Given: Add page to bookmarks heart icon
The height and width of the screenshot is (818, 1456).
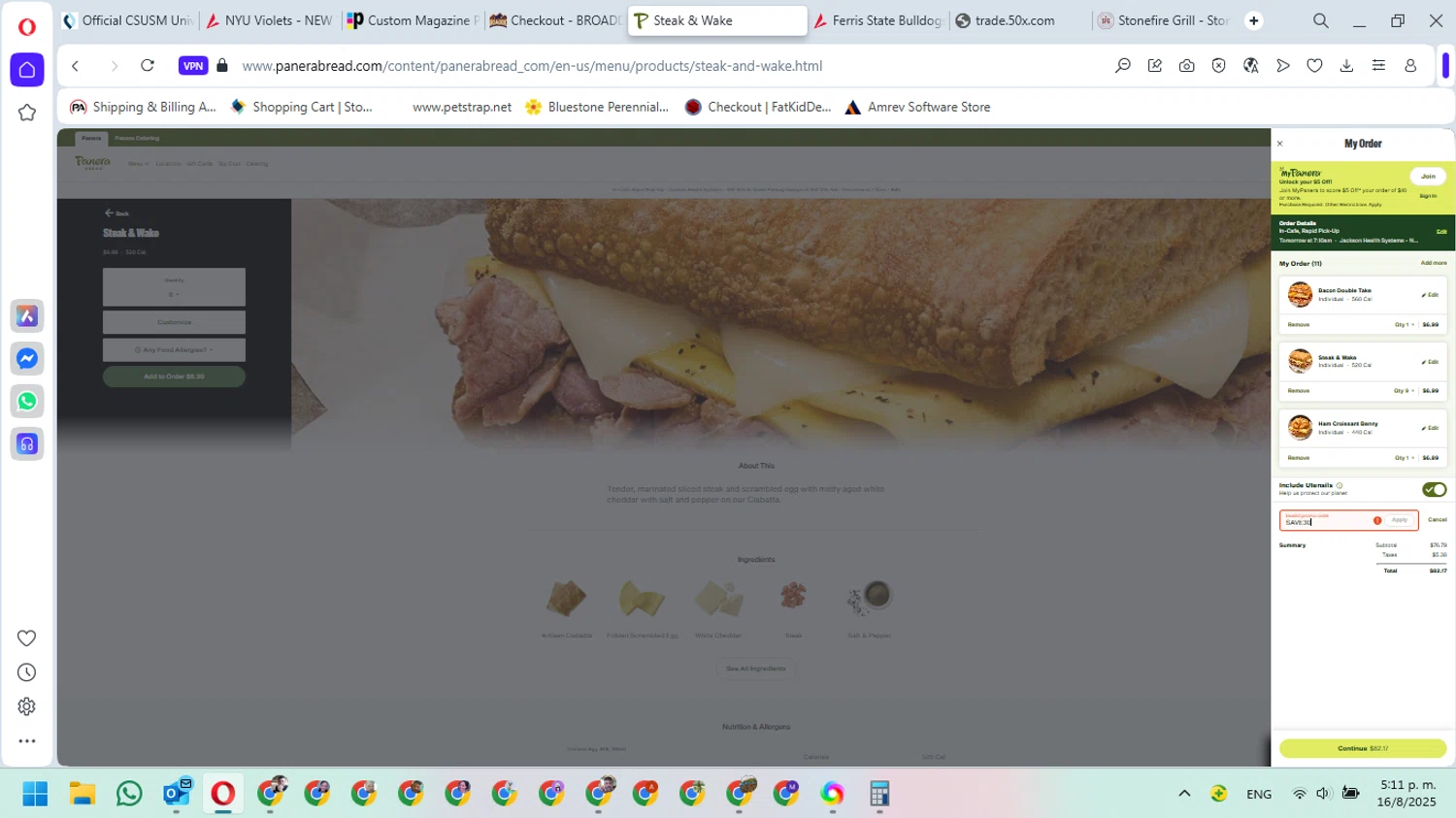Looking at the screenshot, I should coord(1314,66).
